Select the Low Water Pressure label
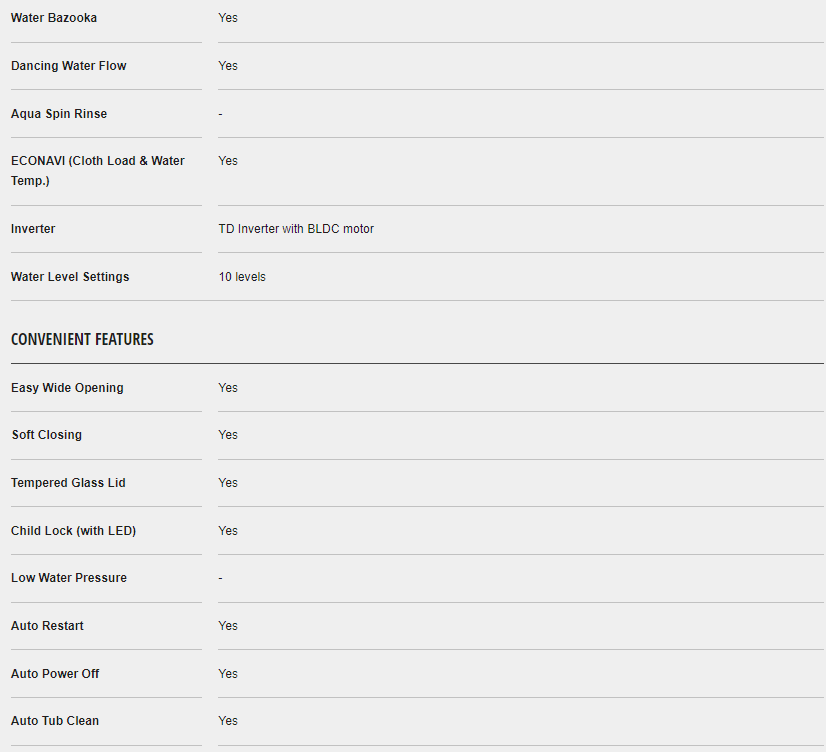The image size is (826, 752). click(x=69, y=578)
